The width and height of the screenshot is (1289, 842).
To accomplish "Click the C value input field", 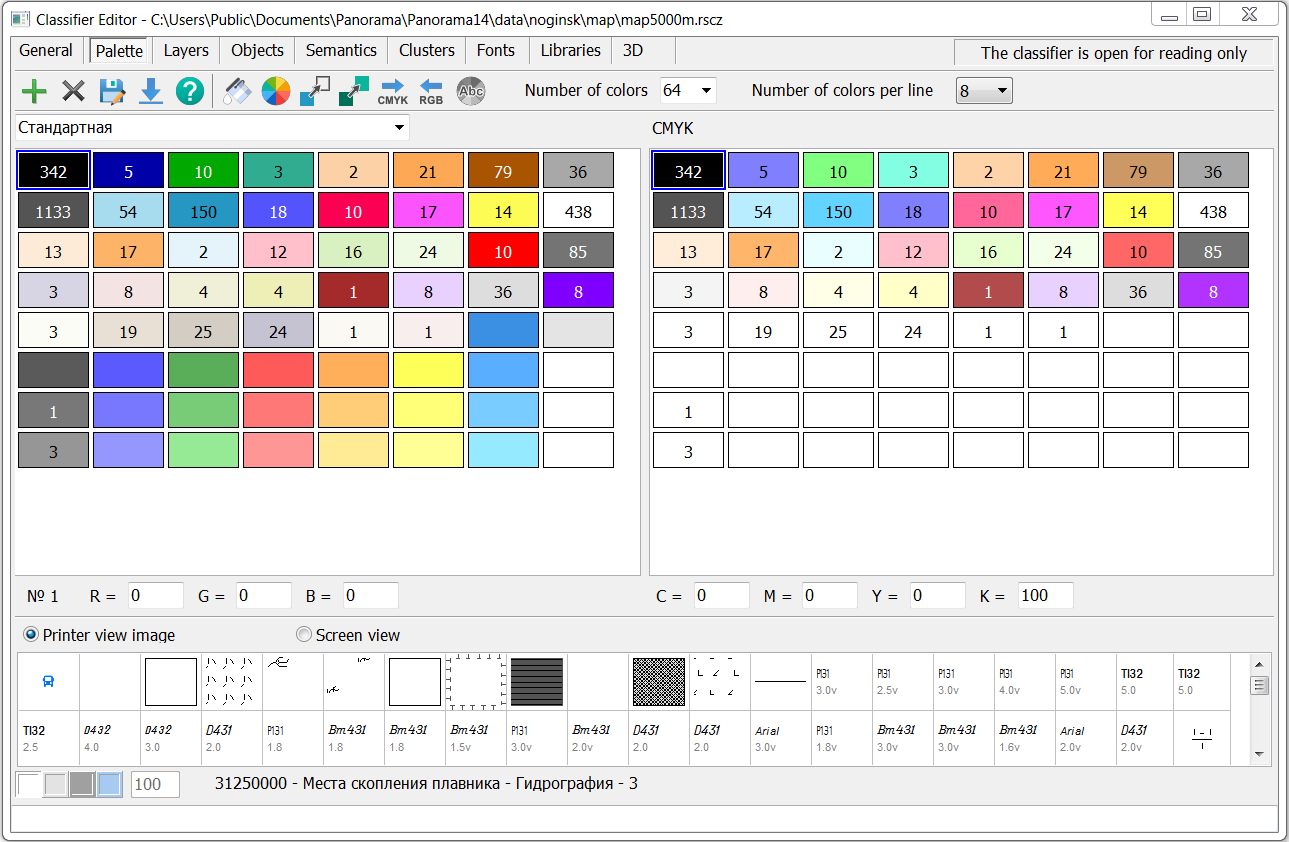I will point(721,596).
